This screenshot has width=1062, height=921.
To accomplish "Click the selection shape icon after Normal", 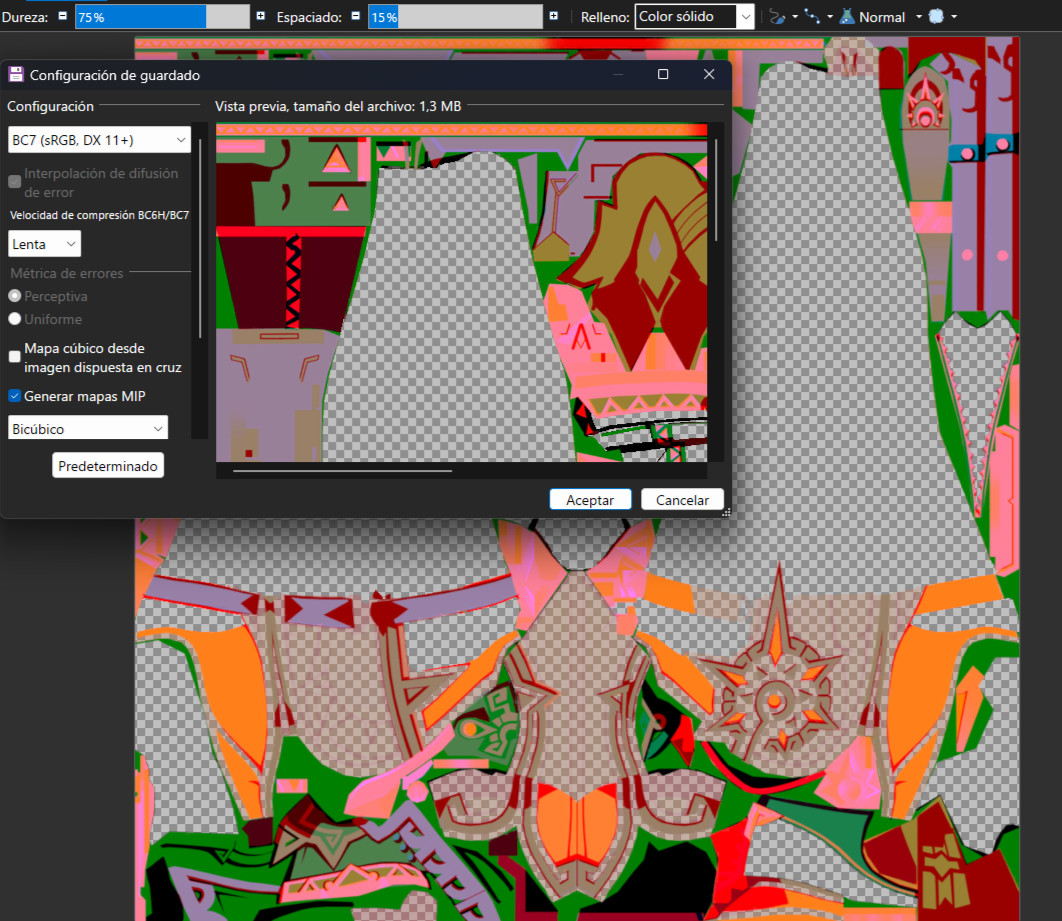I will (x=937, y=16).
